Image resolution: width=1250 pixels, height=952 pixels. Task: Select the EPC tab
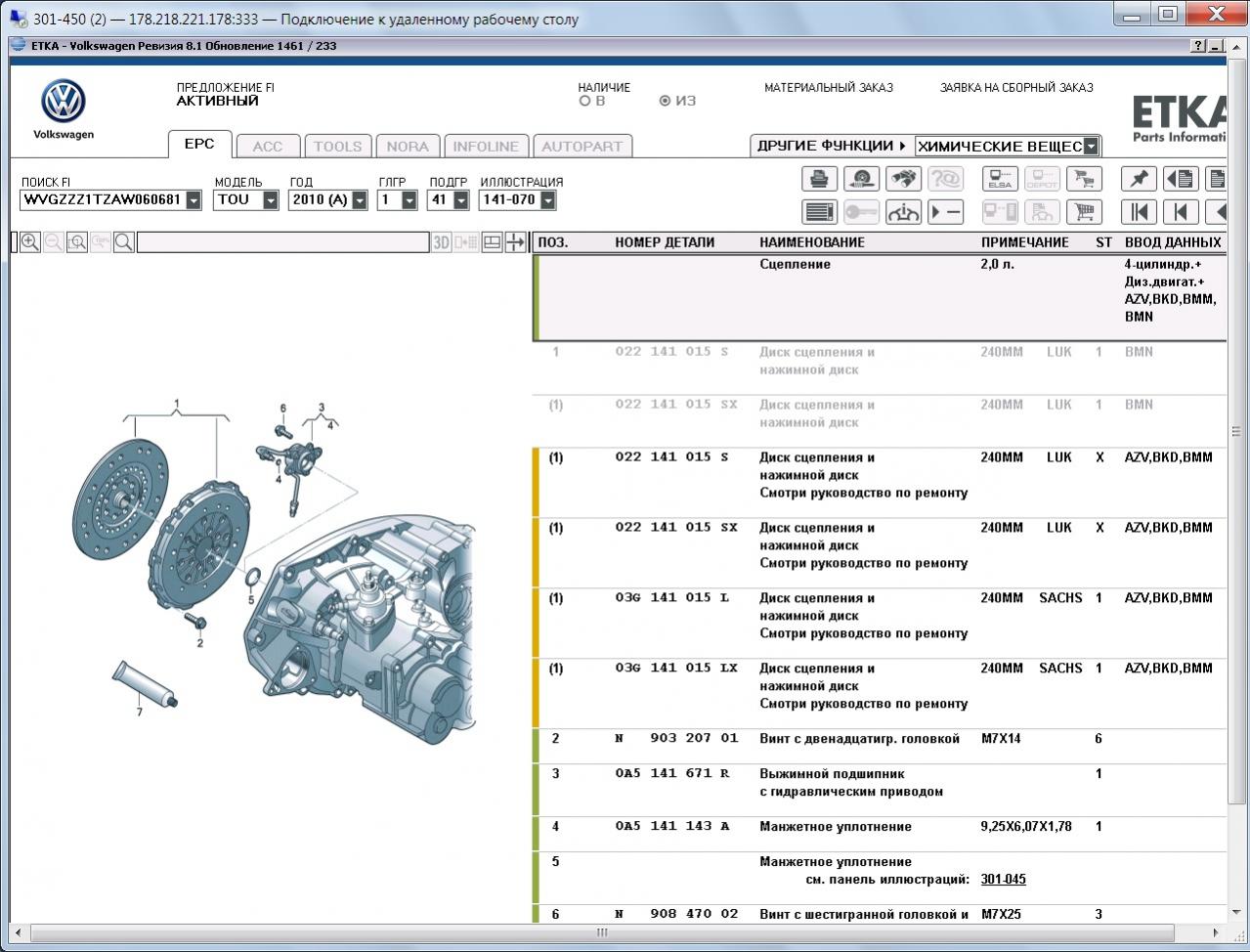click(199, 144)
